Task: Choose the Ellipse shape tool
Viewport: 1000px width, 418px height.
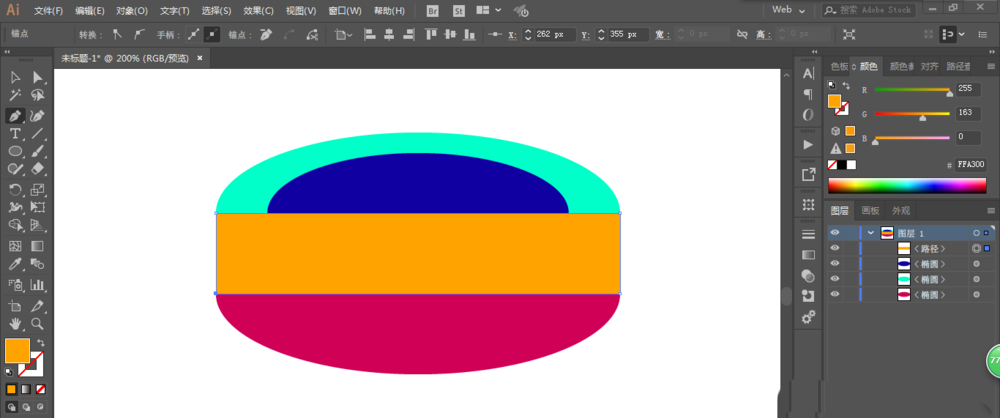Action: (16, 151)
